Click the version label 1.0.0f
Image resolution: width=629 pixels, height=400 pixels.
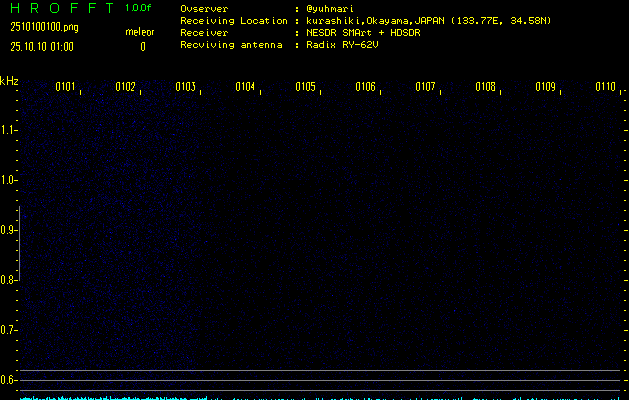click(138, 8)
